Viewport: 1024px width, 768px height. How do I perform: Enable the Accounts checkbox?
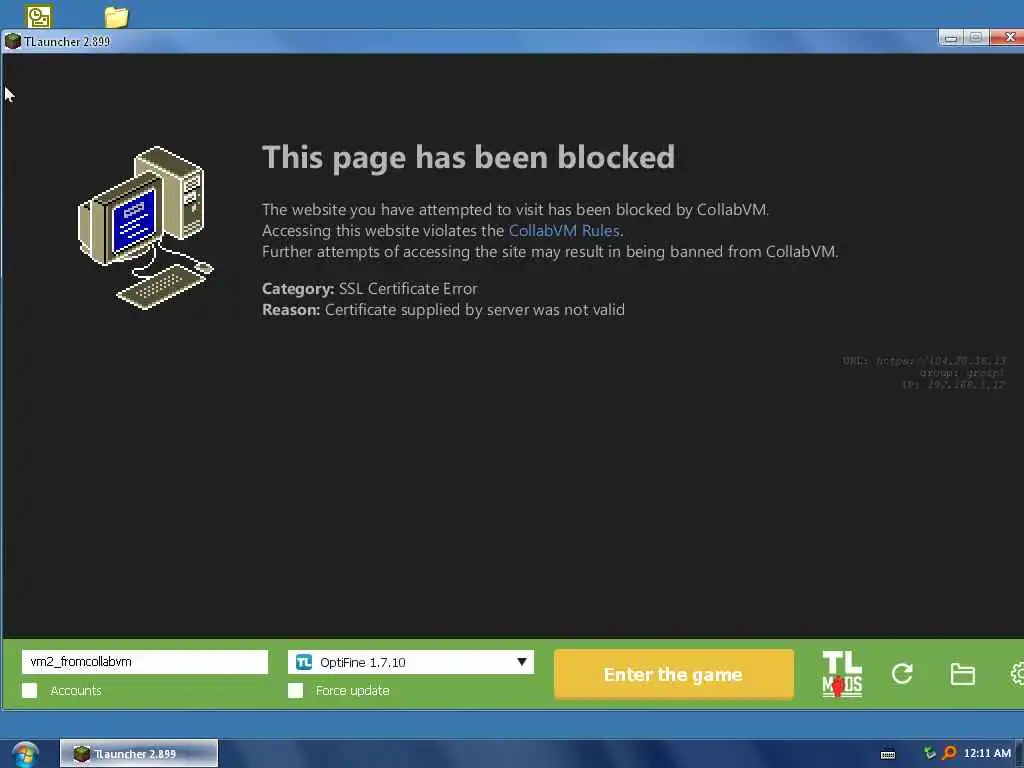[x=29, y=690]
